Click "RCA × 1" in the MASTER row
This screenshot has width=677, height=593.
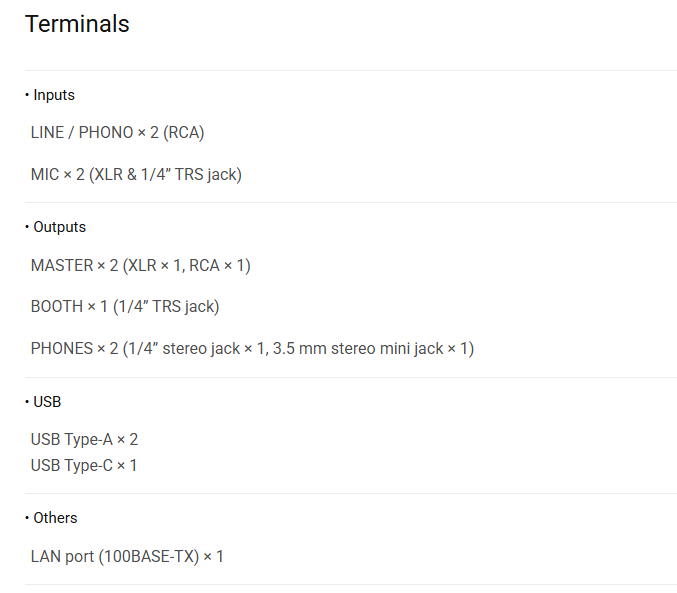220,265
